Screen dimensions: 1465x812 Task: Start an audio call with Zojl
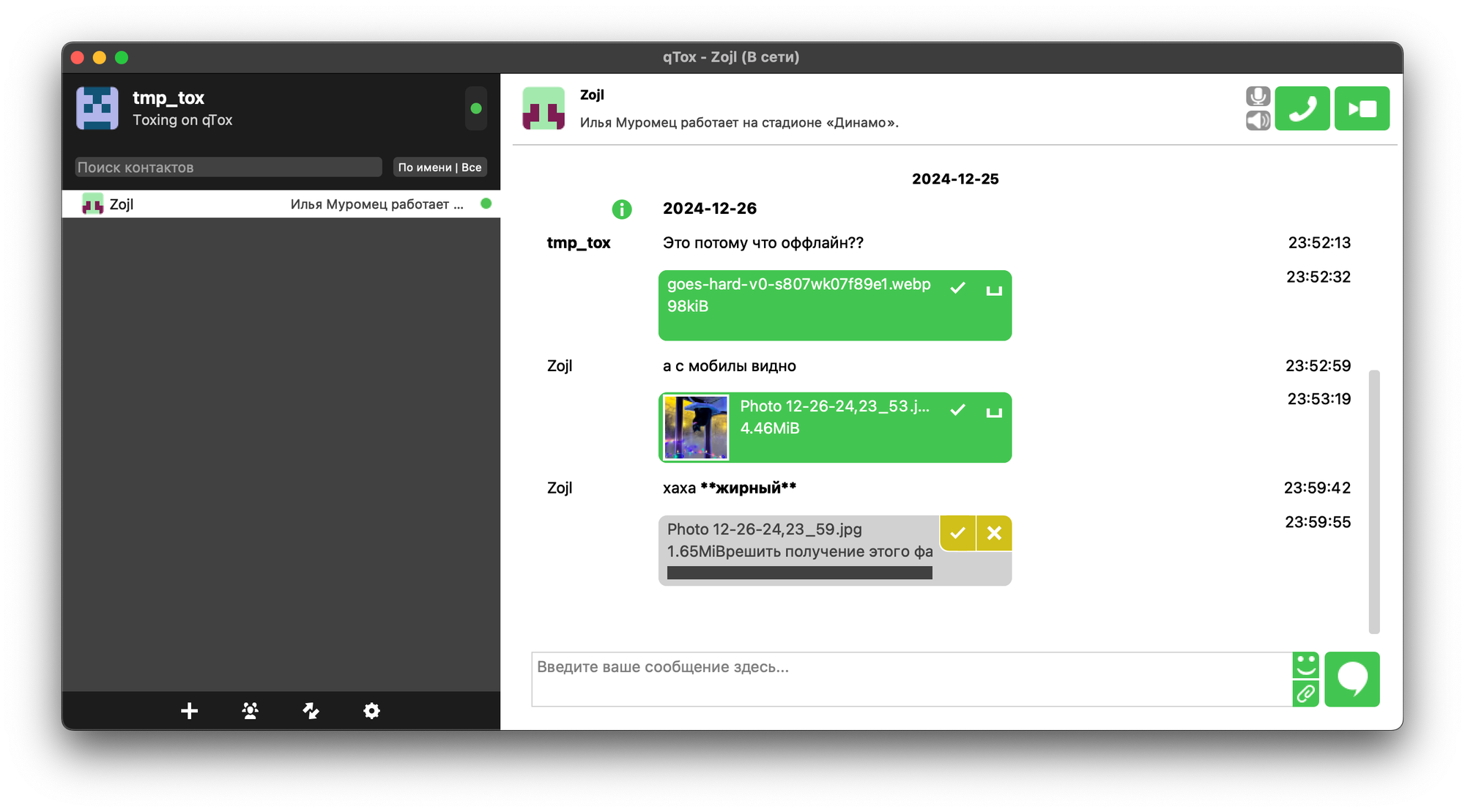1302,109
